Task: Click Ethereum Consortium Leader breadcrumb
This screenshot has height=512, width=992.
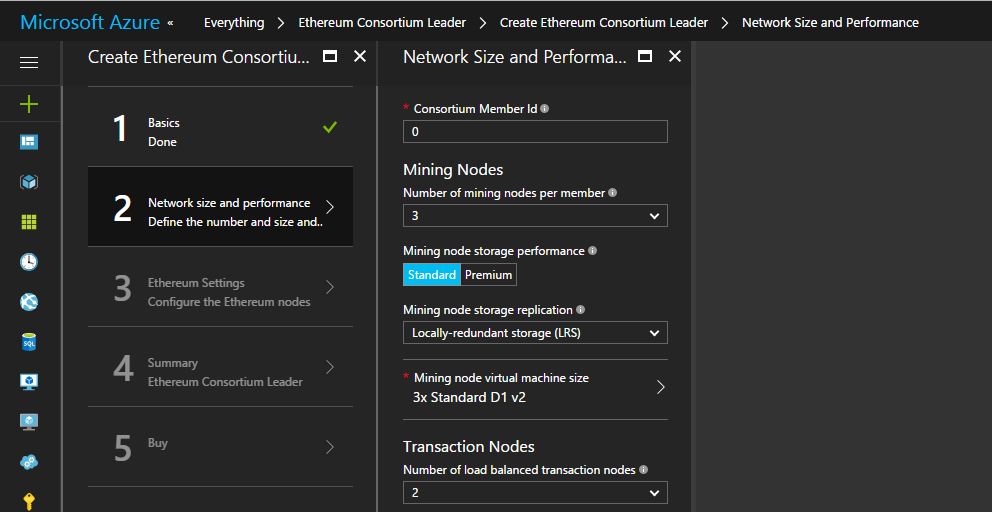Action: tap(382, 23)
